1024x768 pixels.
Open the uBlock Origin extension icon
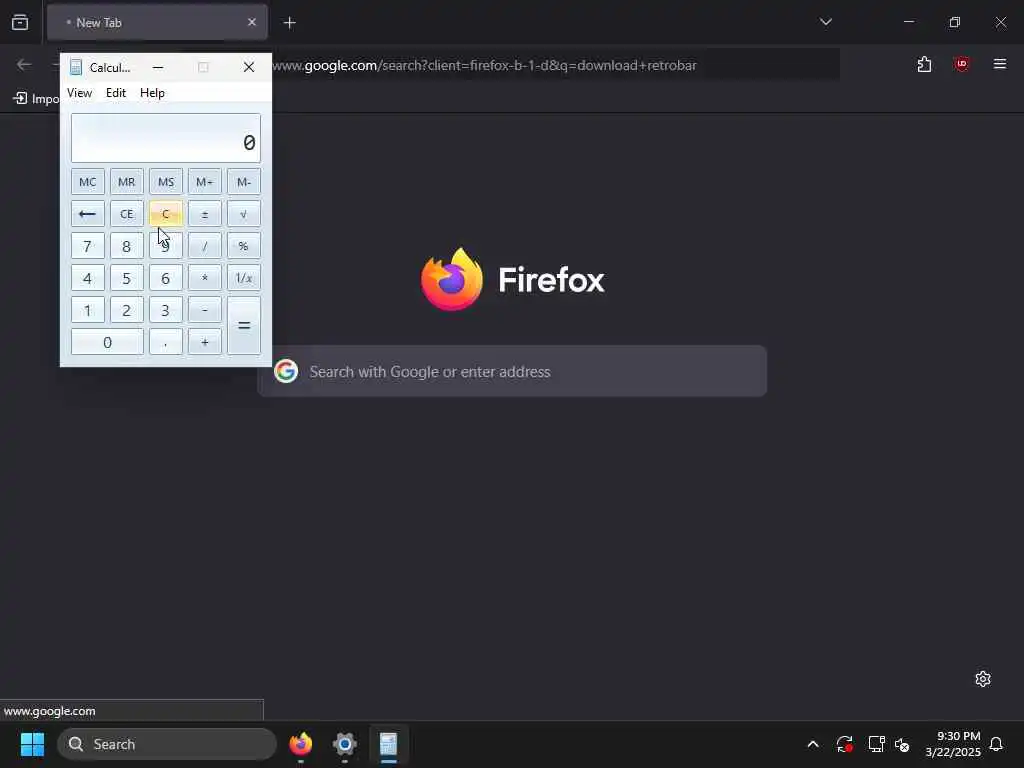point(961,64)
